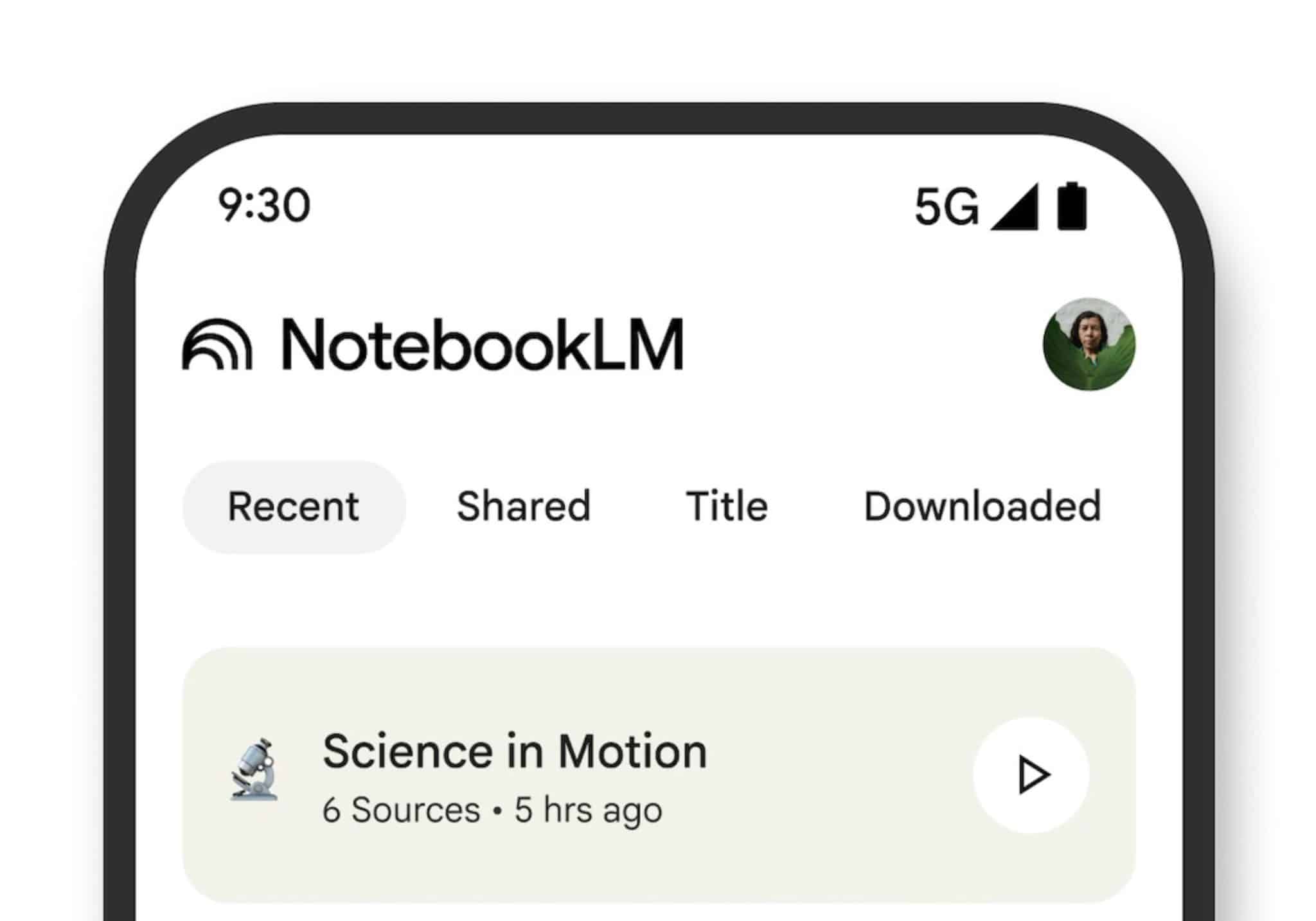
Task: Click the 6 Sources label
Action: click(401, 810)
